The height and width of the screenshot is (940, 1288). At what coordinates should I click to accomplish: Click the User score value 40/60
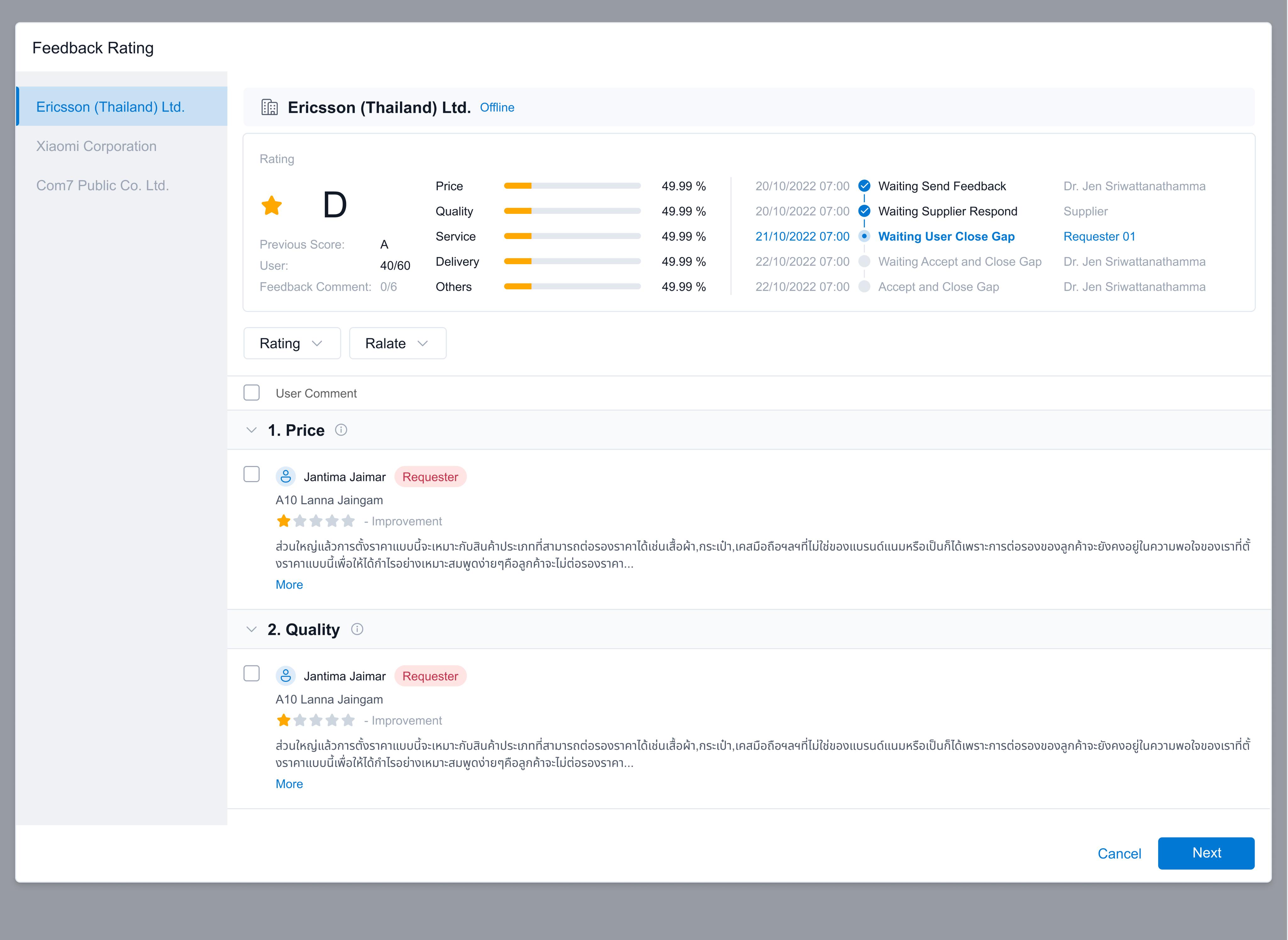pyautogui.click(x=395, y=265)
